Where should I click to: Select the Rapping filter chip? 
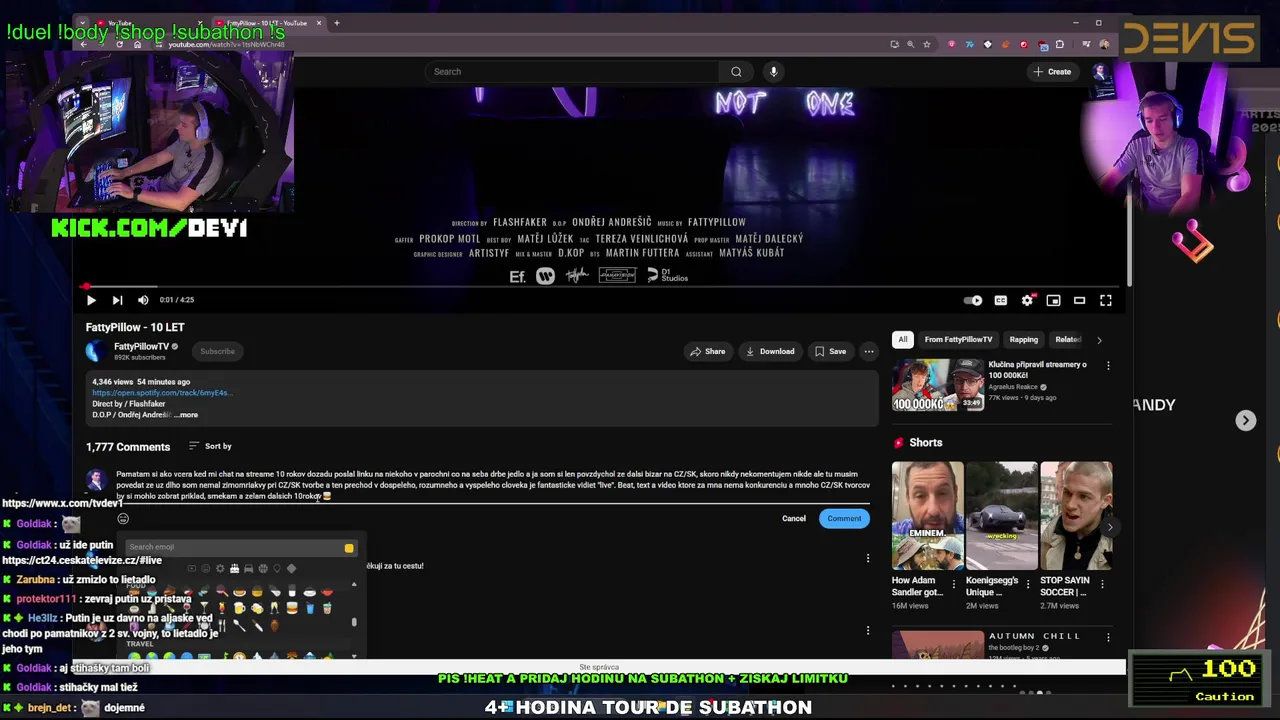coord(1023,340)
